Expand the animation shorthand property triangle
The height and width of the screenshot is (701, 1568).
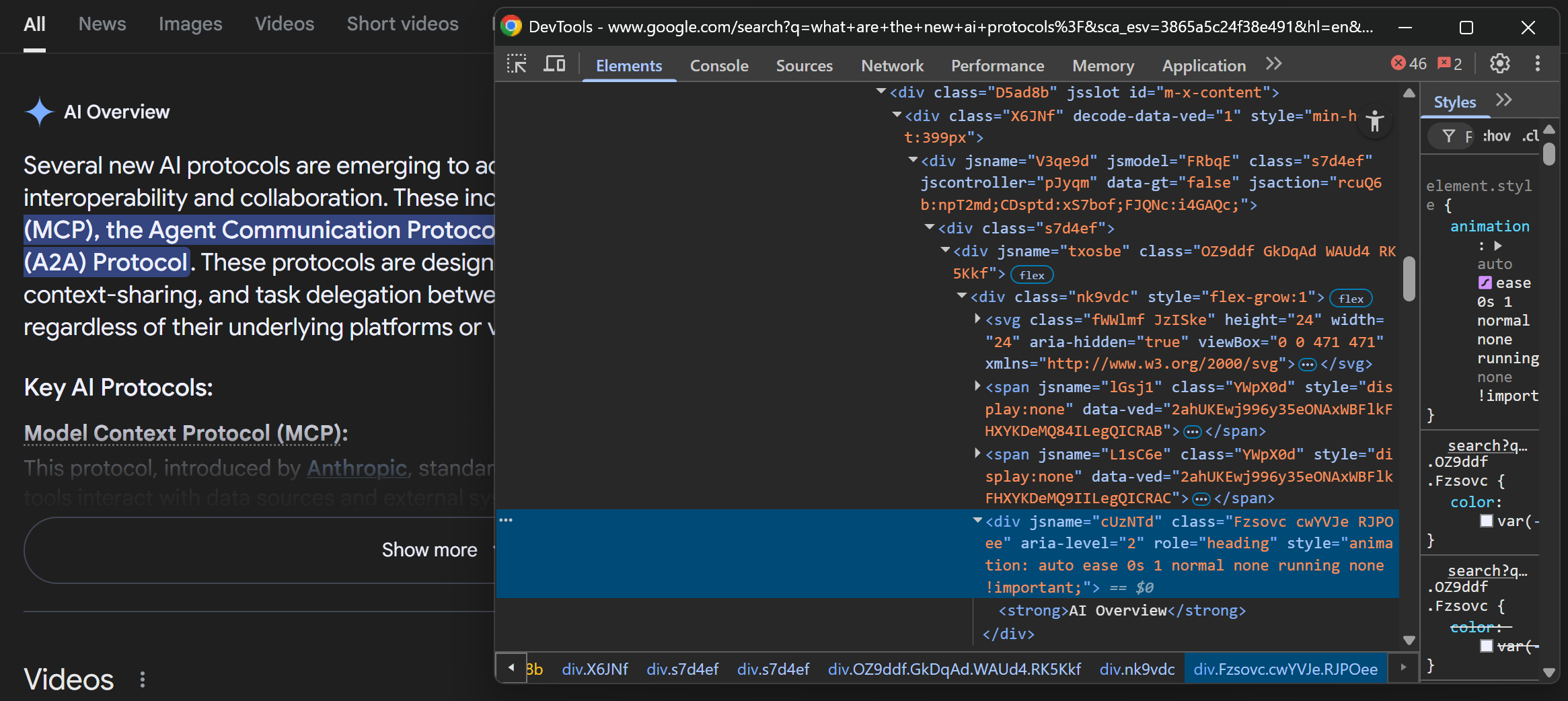1498,246
